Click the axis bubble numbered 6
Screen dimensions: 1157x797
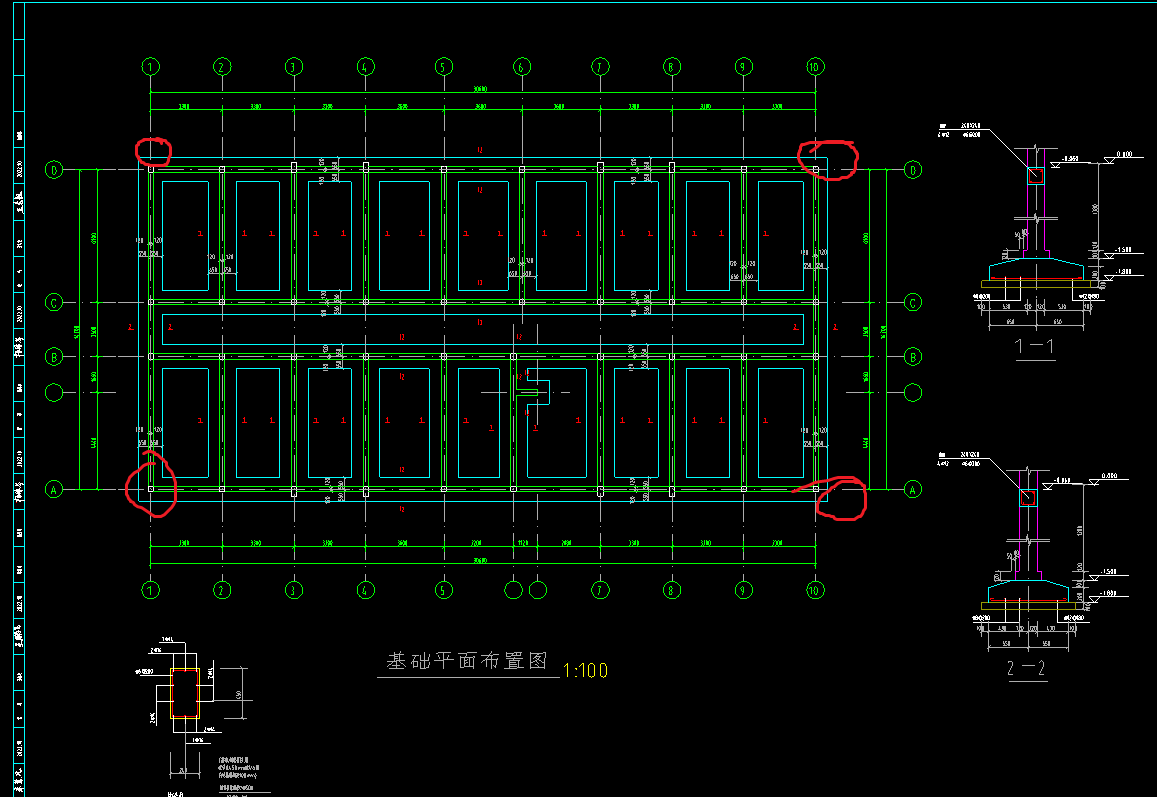coord(522,67)
